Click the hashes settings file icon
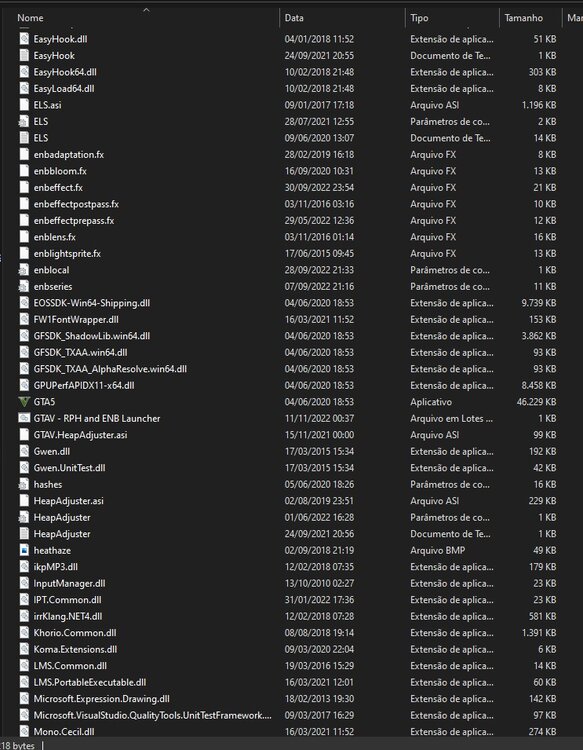Screen dimensions: 583x750 tap(24, 484)
